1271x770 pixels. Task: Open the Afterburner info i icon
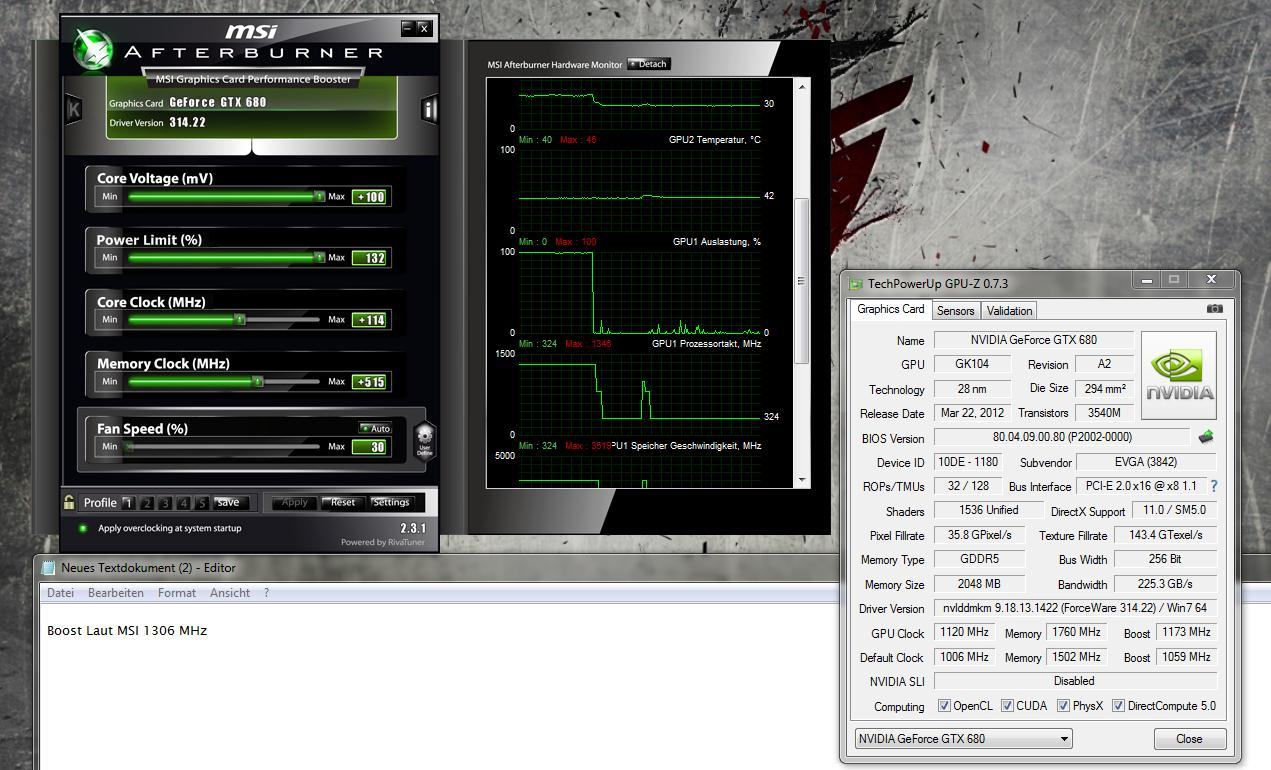(x=429, y=109)
